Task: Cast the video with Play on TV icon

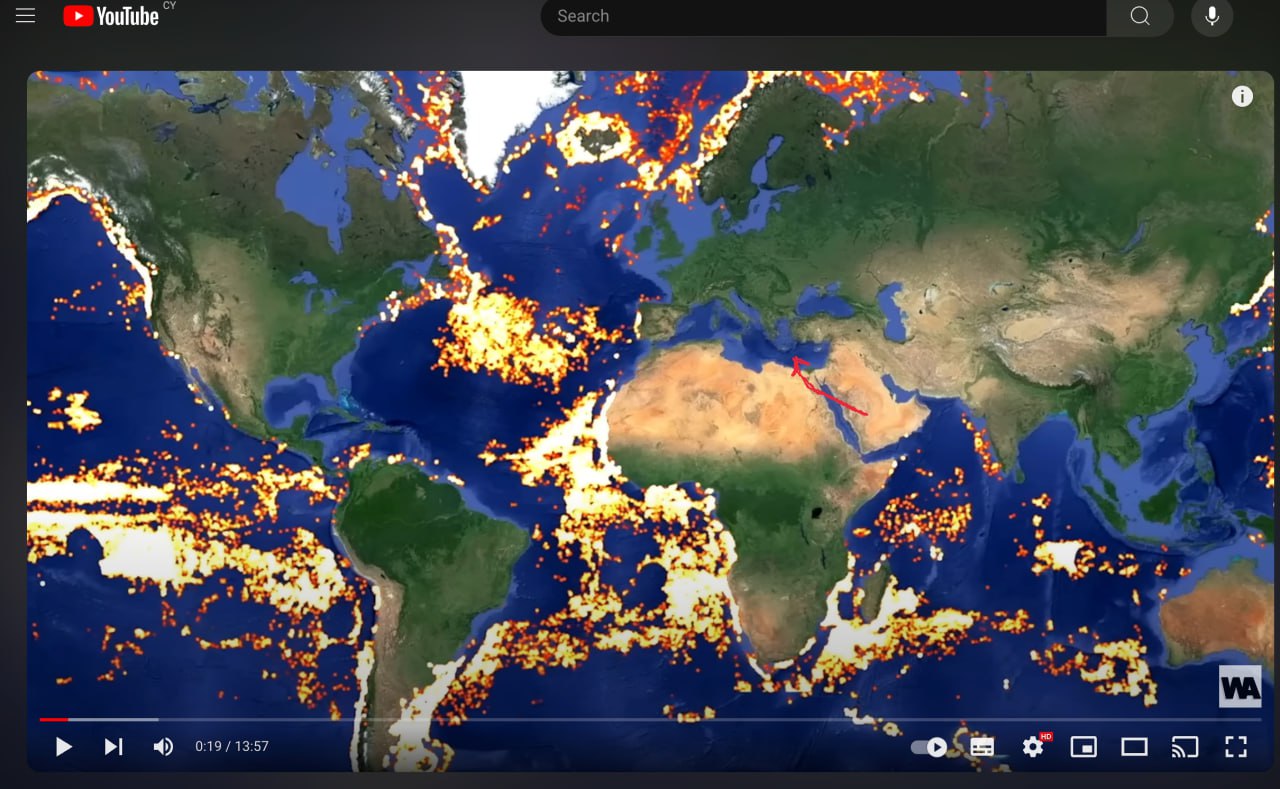Action: pyautogui.click(x=1185, y=747)
